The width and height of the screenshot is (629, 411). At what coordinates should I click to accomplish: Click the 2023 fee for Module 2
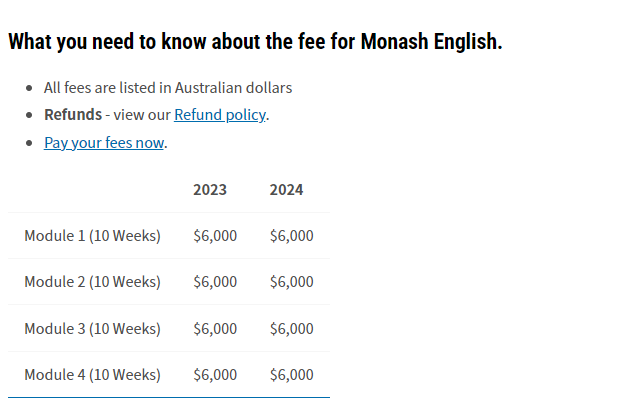click(x=215, y=282)
